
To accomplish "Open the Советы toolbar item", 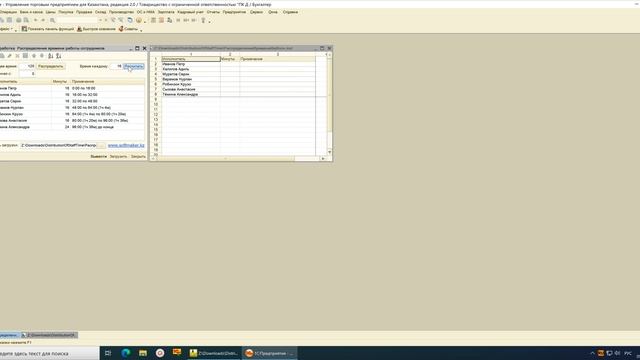I will point(129,29).
